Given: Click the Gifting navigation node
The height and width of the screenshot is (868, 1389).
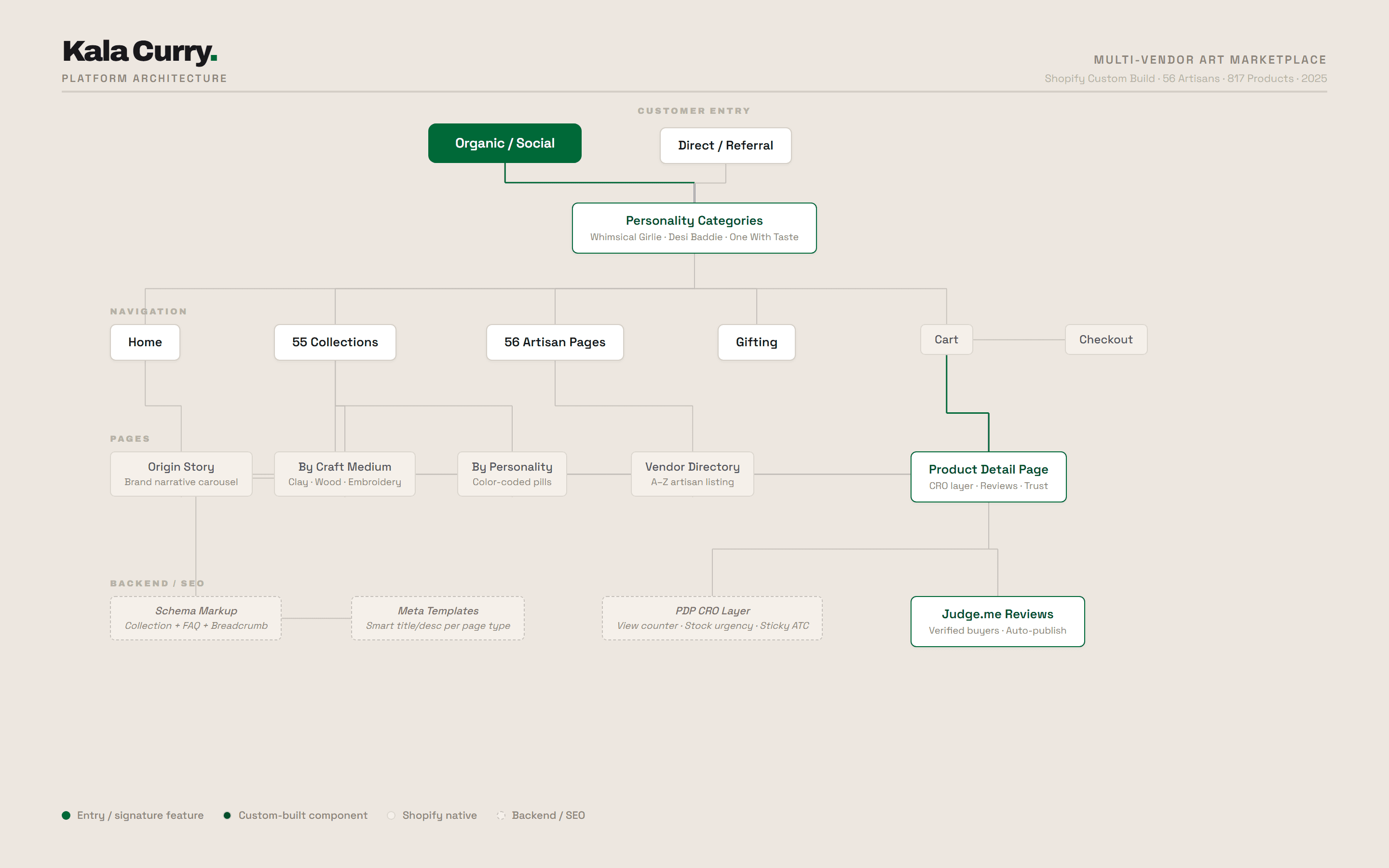Looking at the screenshot, I should click(x=756, y=342).
